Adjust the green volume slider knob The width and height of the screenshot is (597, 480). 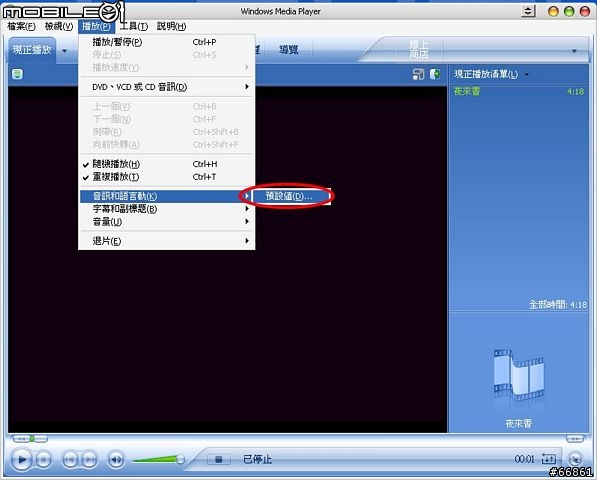[180, 459]
